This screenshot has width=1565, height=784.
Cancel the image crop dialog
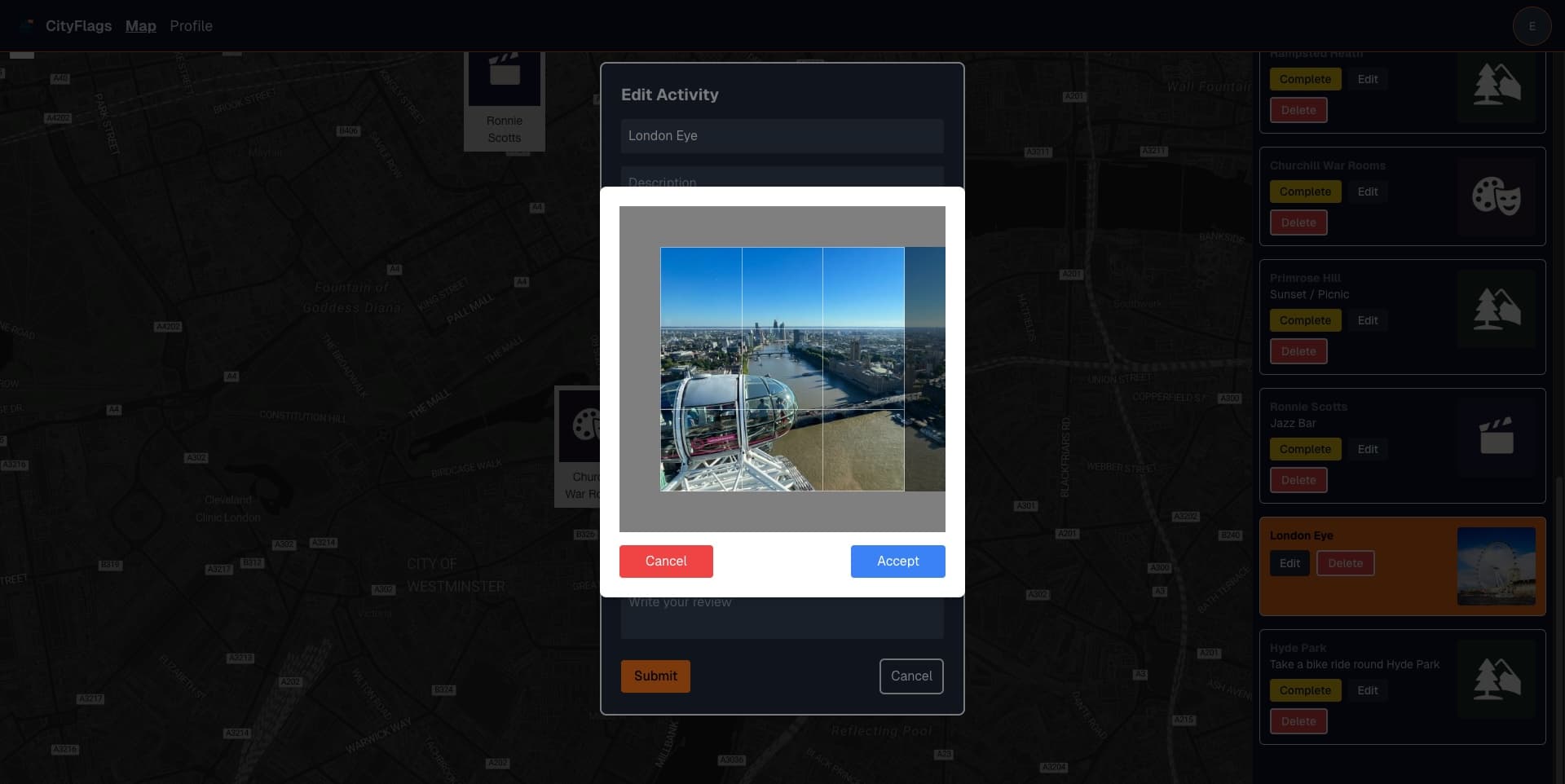(665, 562)
